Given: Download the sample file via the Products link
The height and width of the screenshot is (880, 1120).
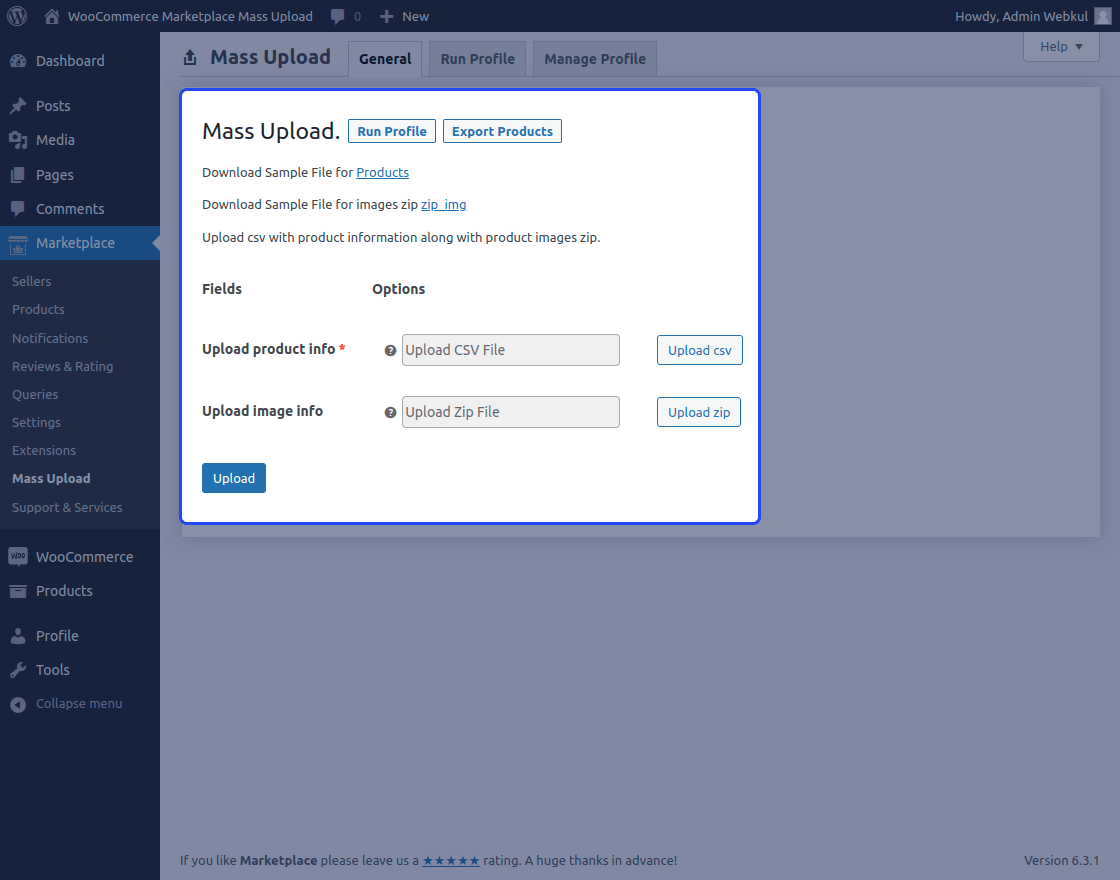Looking at the screenshot, I should (x=382, y=172).
